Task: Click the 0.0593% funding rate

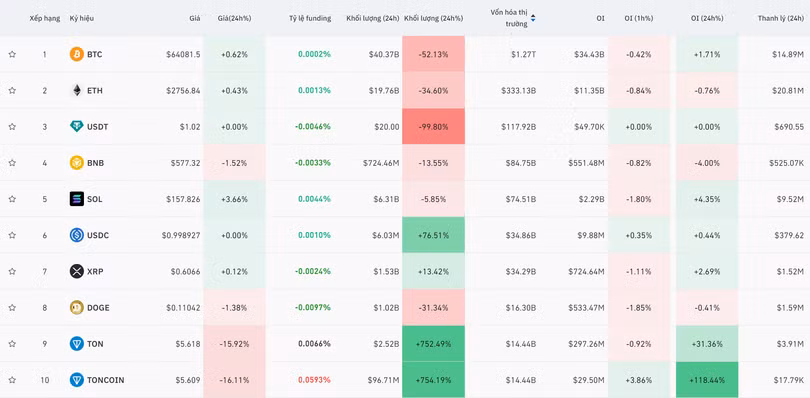Action: point(315,380)
